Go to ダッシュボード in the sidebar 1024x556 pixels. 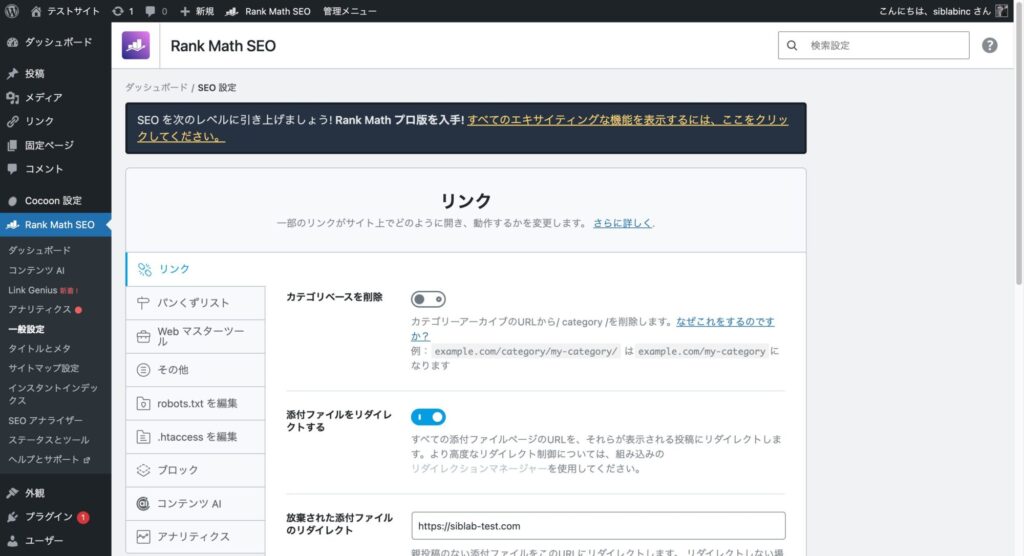[56, 42]
